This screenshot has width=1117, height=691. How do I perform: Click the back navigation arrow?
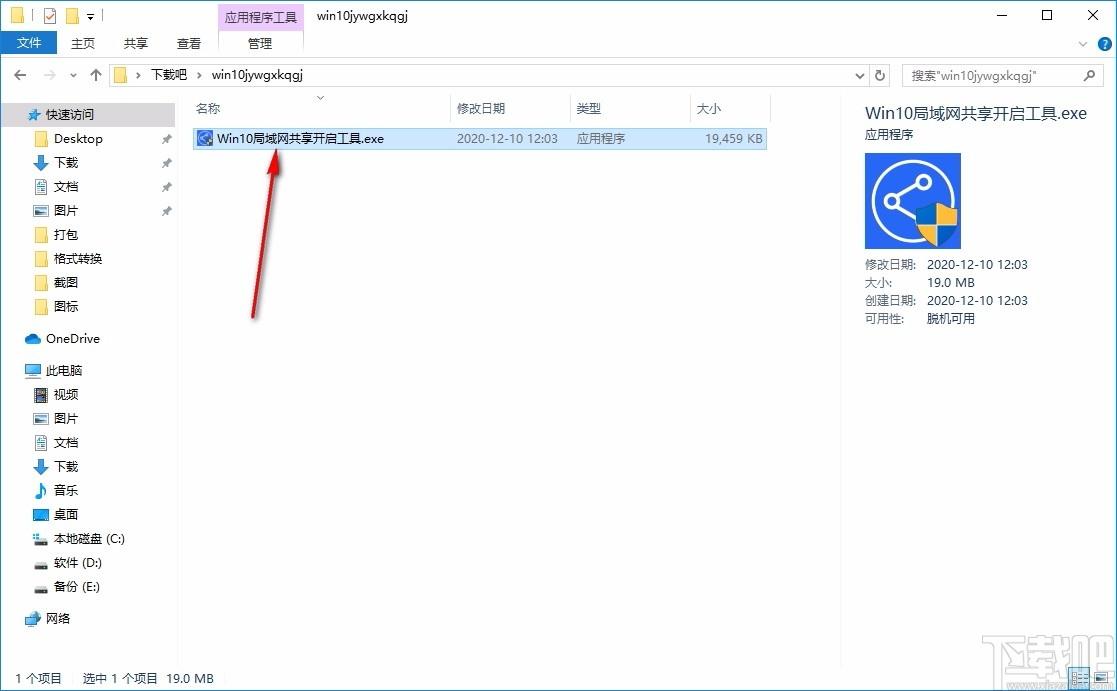coord(20,75)
